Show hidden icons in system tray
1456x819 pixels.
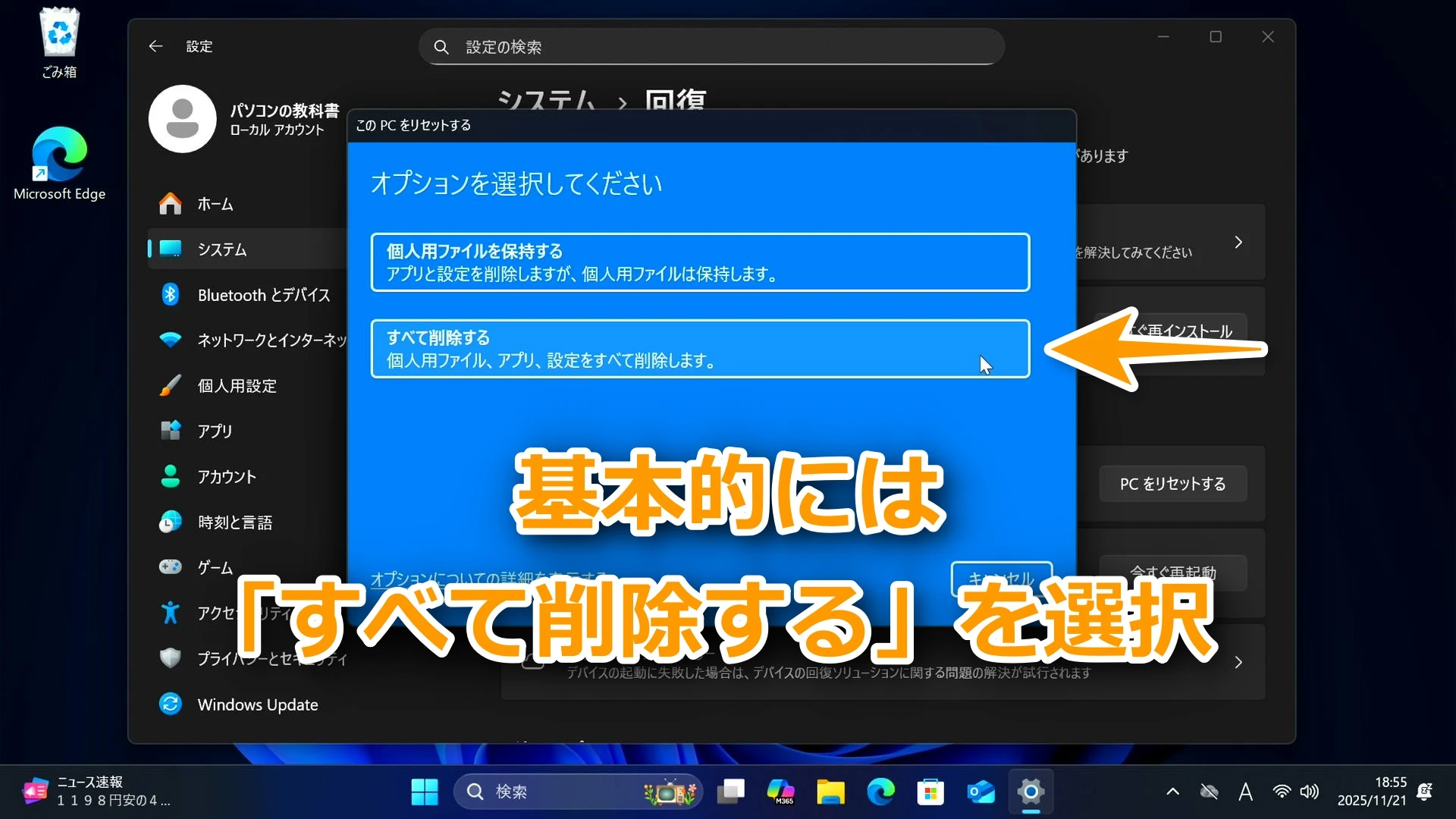(1172, 792)
